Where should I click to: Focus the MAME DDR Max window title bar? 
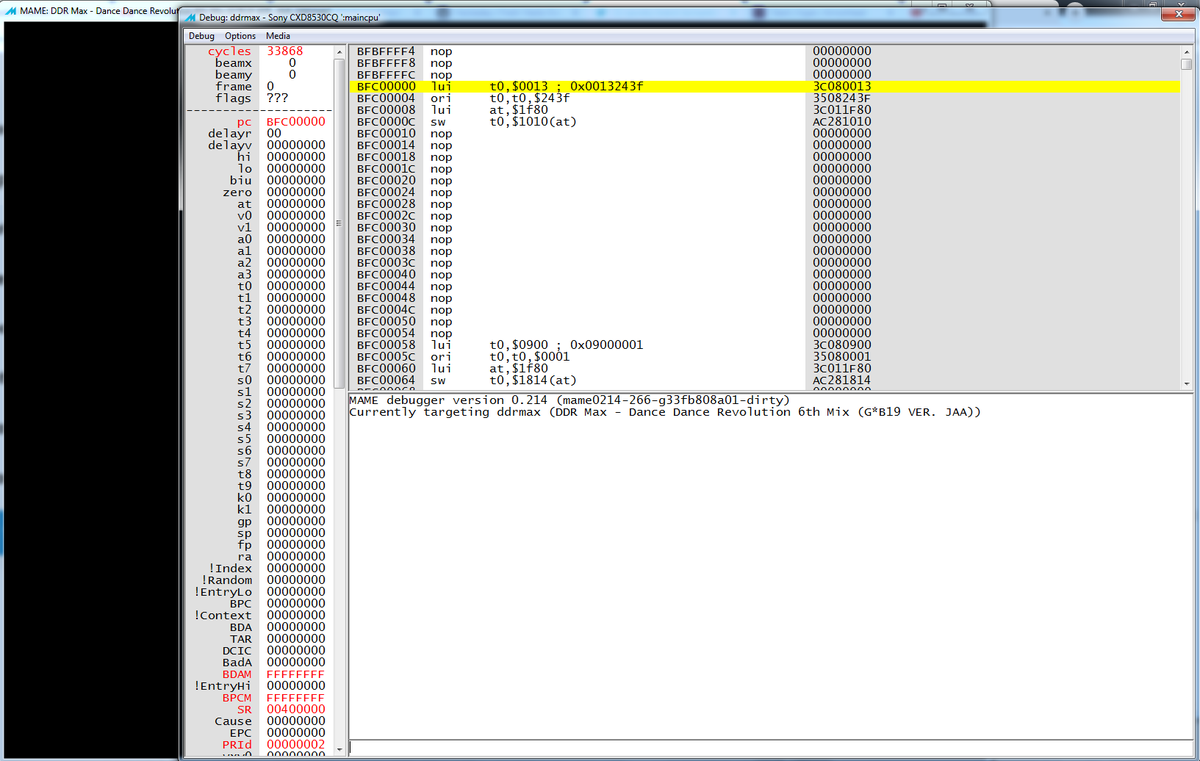pyautogui.click(x=91, y=10)
